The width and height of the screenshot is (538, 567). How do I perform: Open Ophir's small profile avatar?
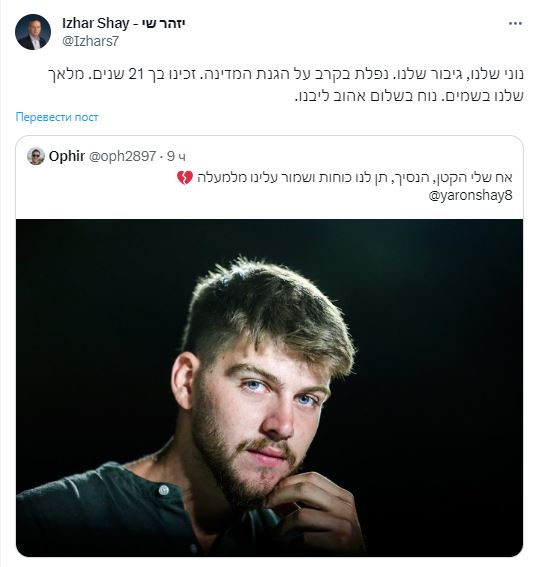(x=36, y=156)
